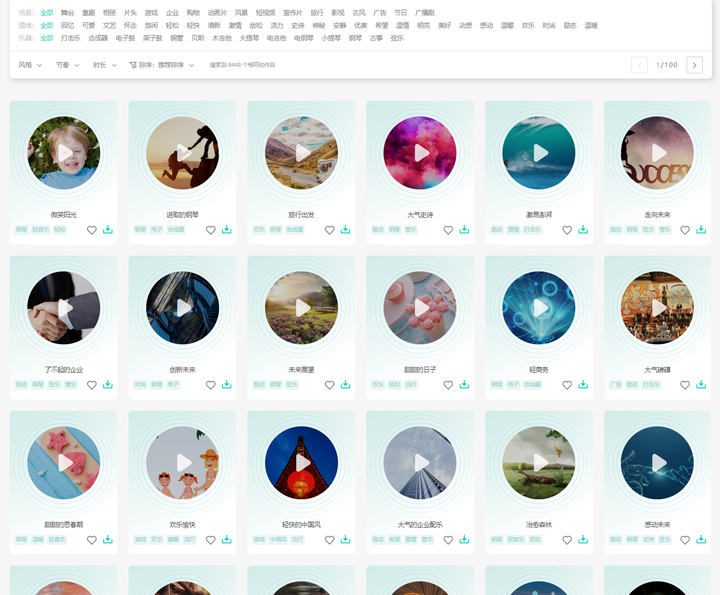This screenshot has height=595, width=720.
Task: Play the 微笑阳光 track
Action: [x=64, y=153]
